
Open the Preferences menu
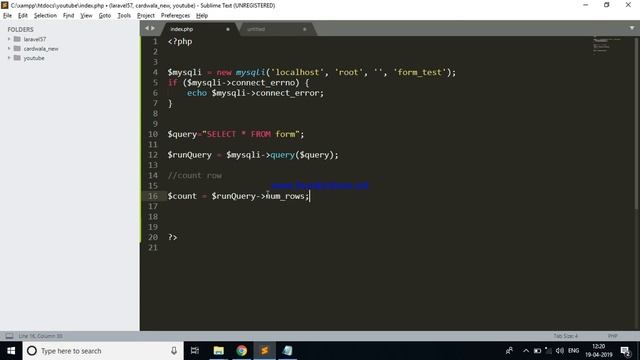(175, 16)
